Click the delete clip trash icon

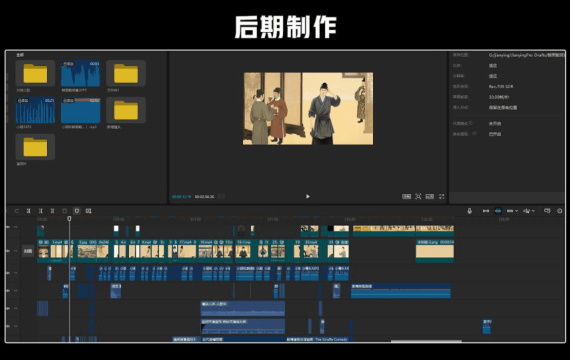pyautogui.click(x=64, y=211)
